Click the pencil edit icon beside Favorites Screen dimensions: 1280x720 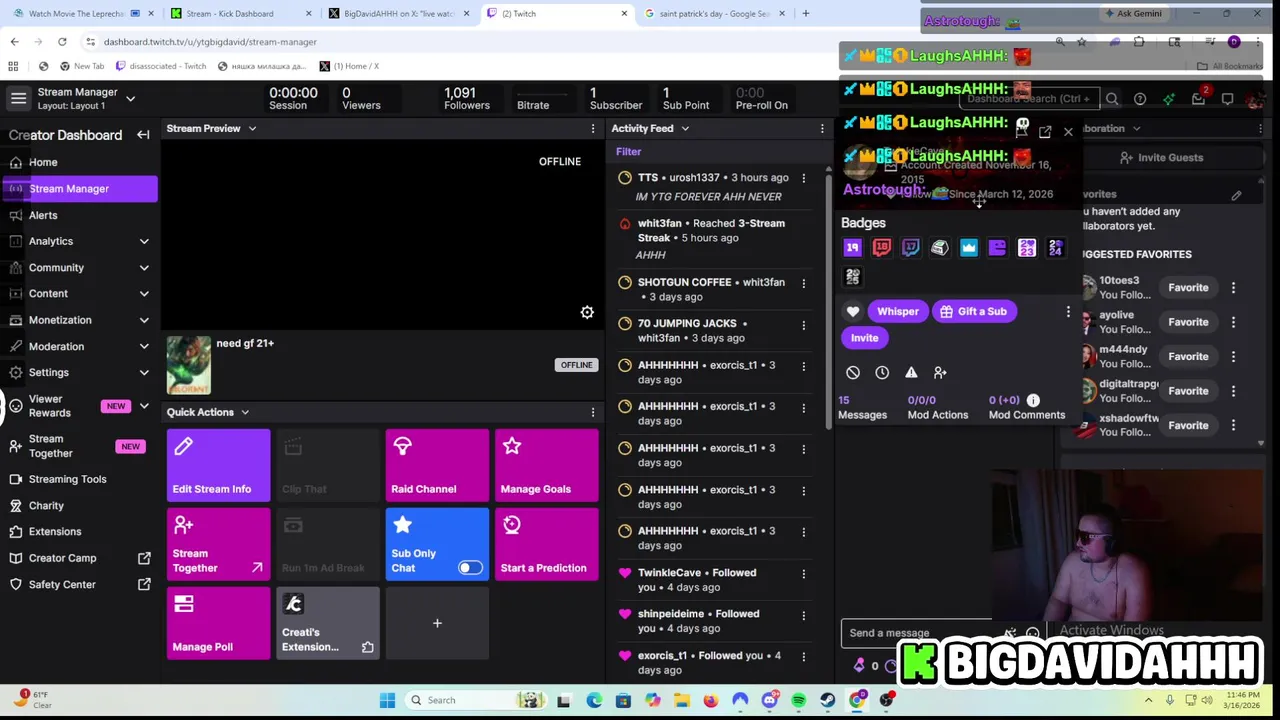1236,195
